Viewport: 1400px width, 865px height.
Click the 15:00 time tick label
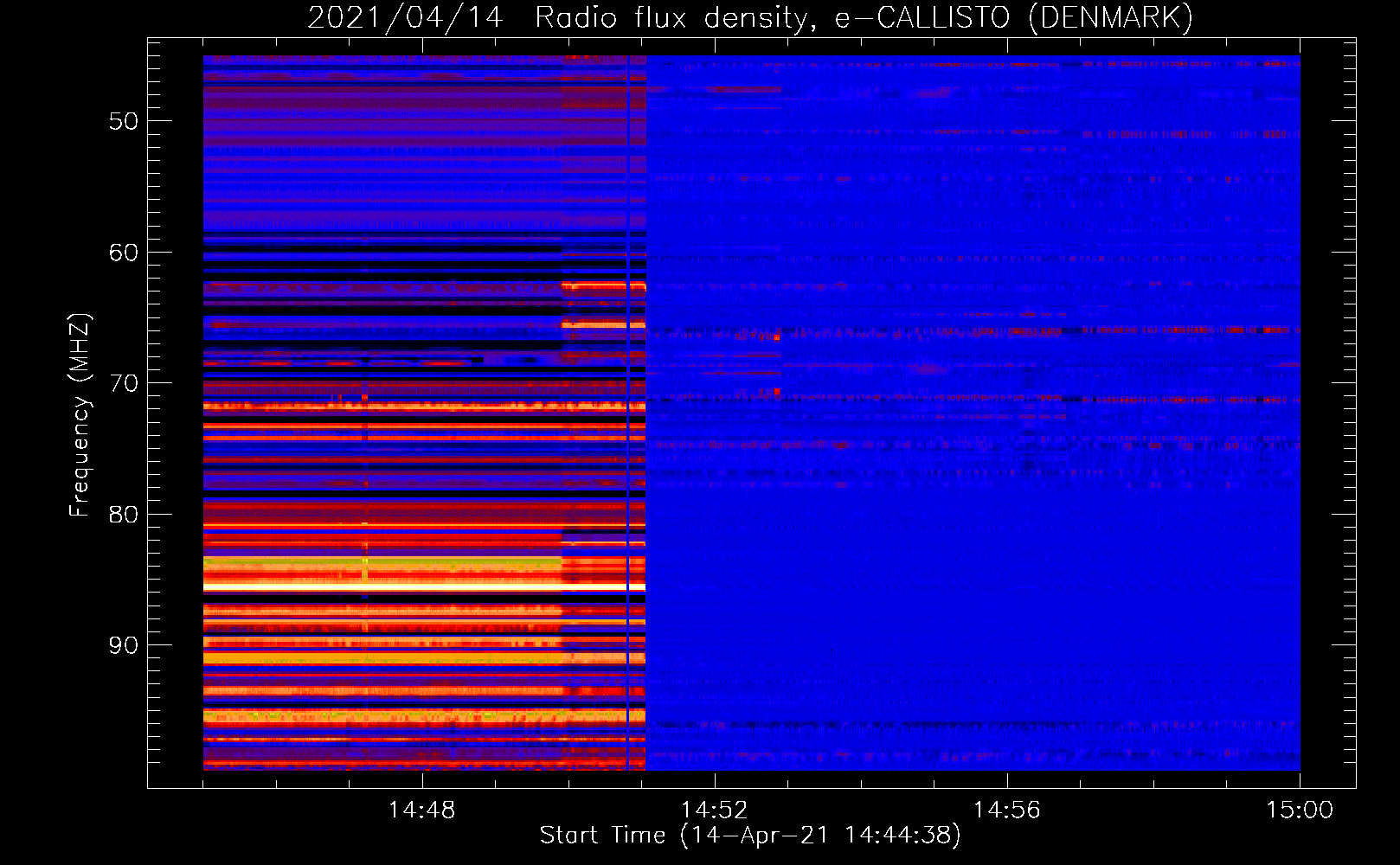[x=1300, y=811]
